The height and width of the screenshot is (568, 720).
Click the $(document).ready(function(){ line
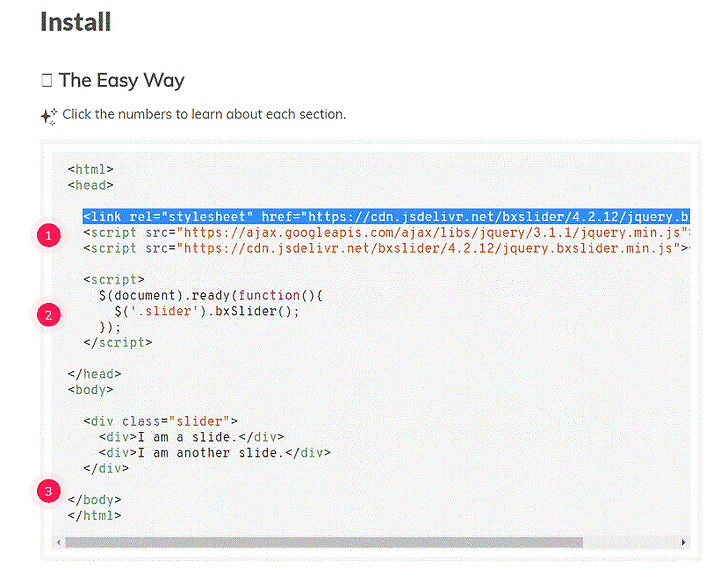point(211,295)
